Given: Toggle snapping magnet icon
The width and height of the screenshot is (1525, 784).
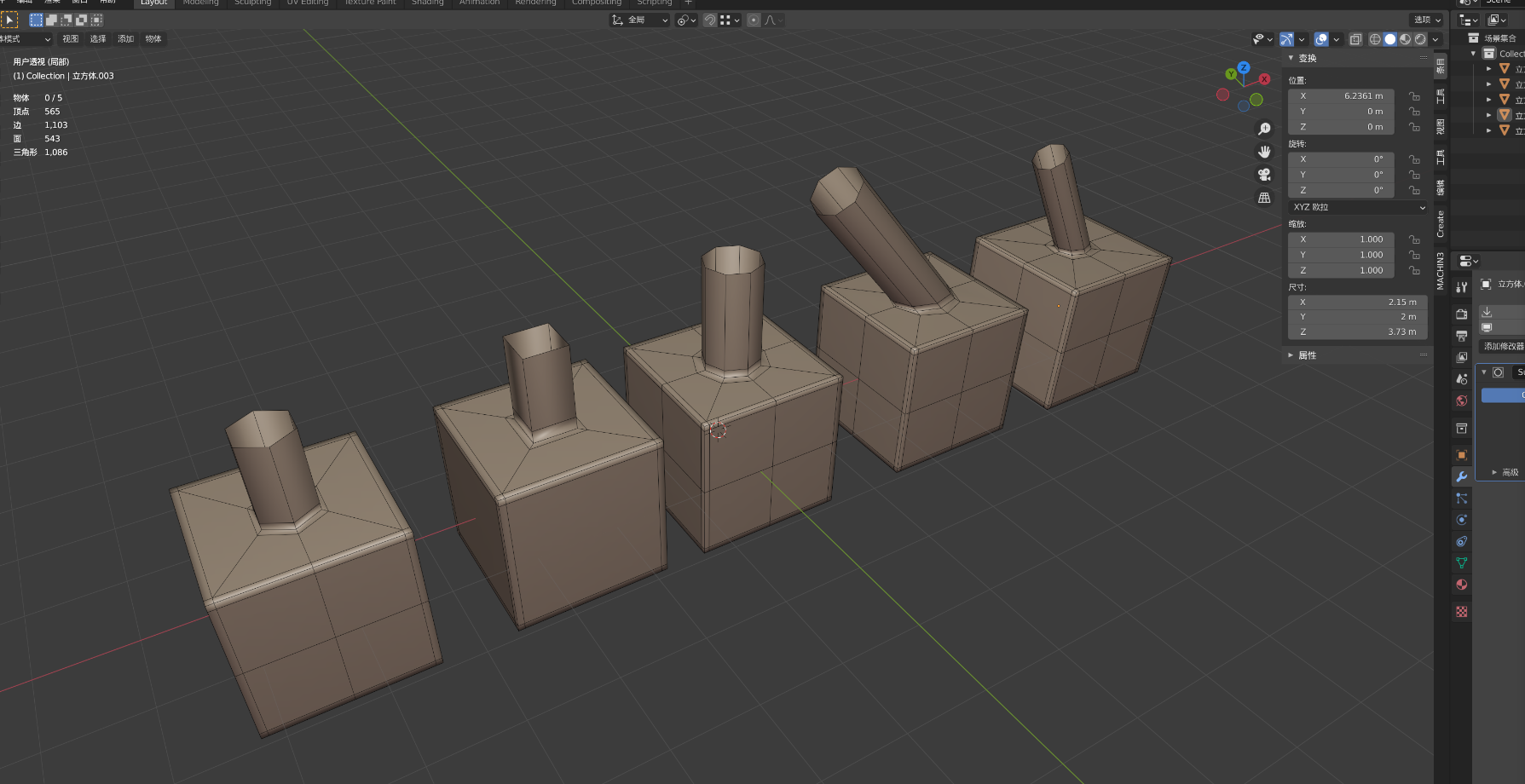Looking at the screenshot, I should point(710,20).
